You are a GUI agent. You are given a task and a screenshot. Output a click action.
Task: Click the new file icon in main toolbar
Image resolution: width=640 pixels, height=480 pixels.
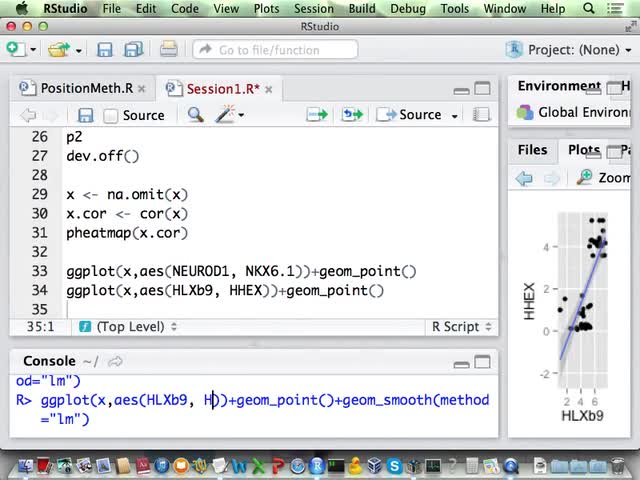[16, 49]
